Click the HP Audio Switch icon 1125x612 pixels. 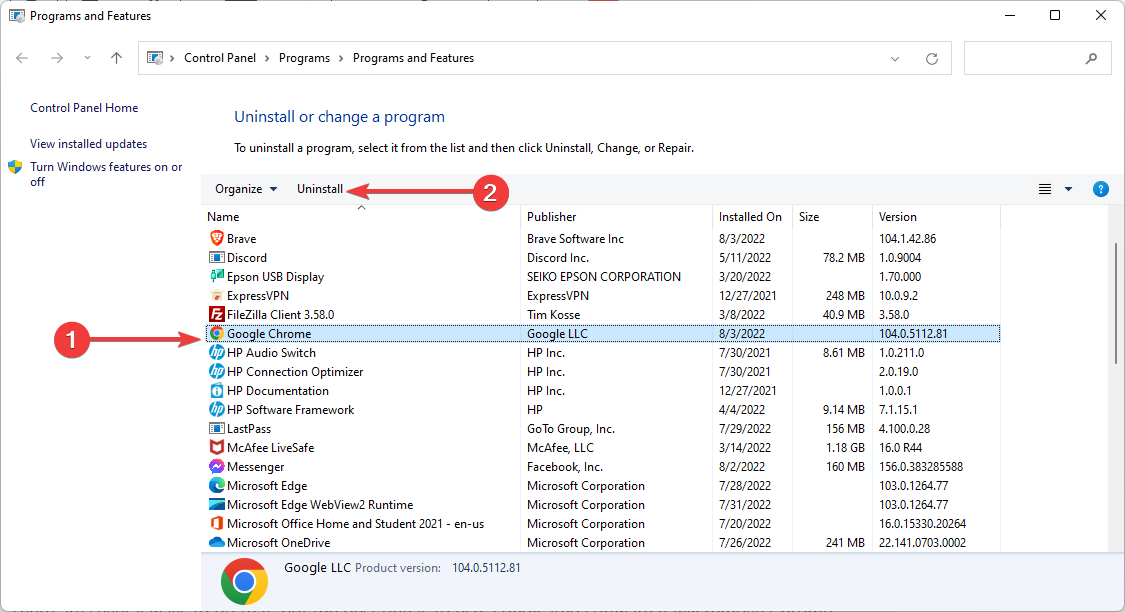(216, 352)
